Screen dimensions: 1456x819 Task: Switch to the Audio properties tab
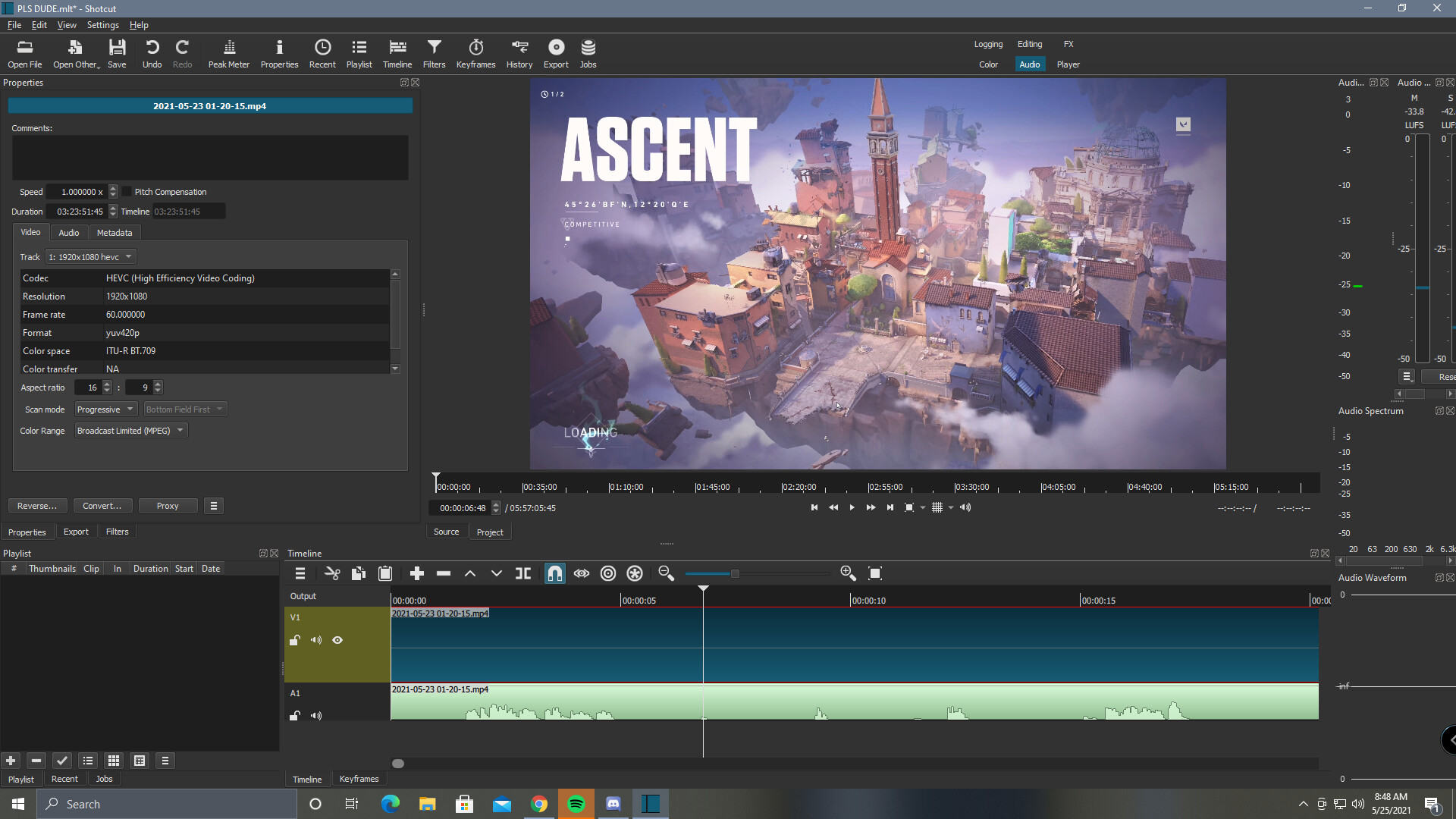click(x=69, y=233)
